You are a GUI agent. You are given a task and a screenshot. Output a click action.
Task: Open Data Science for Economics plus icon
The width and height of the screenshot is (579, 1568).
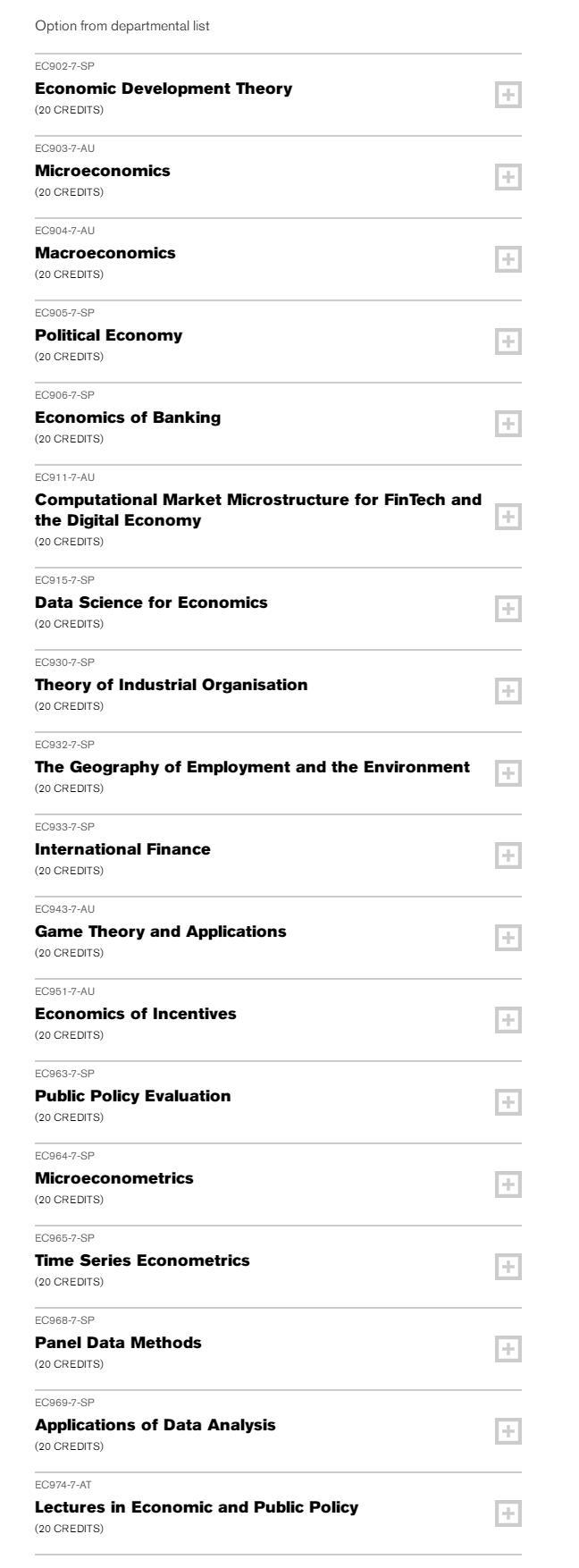pyautogui.click(x=508, y=609)
